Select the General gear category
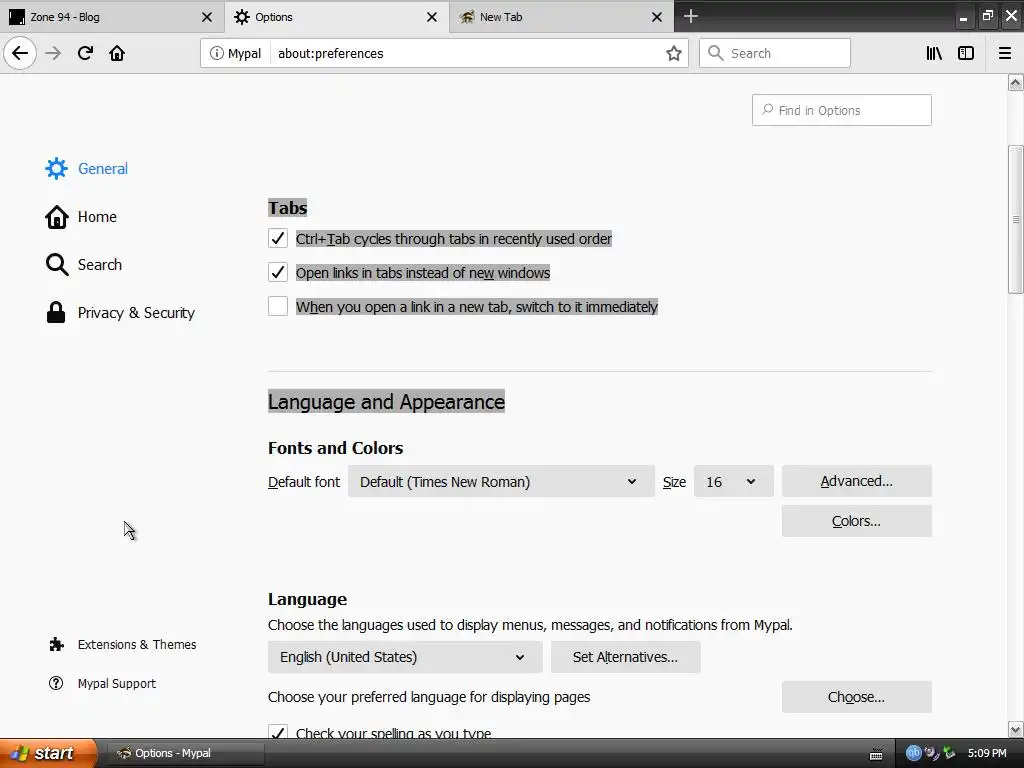Viewport: 1024px width, 768px height. [x=87, y=168]
